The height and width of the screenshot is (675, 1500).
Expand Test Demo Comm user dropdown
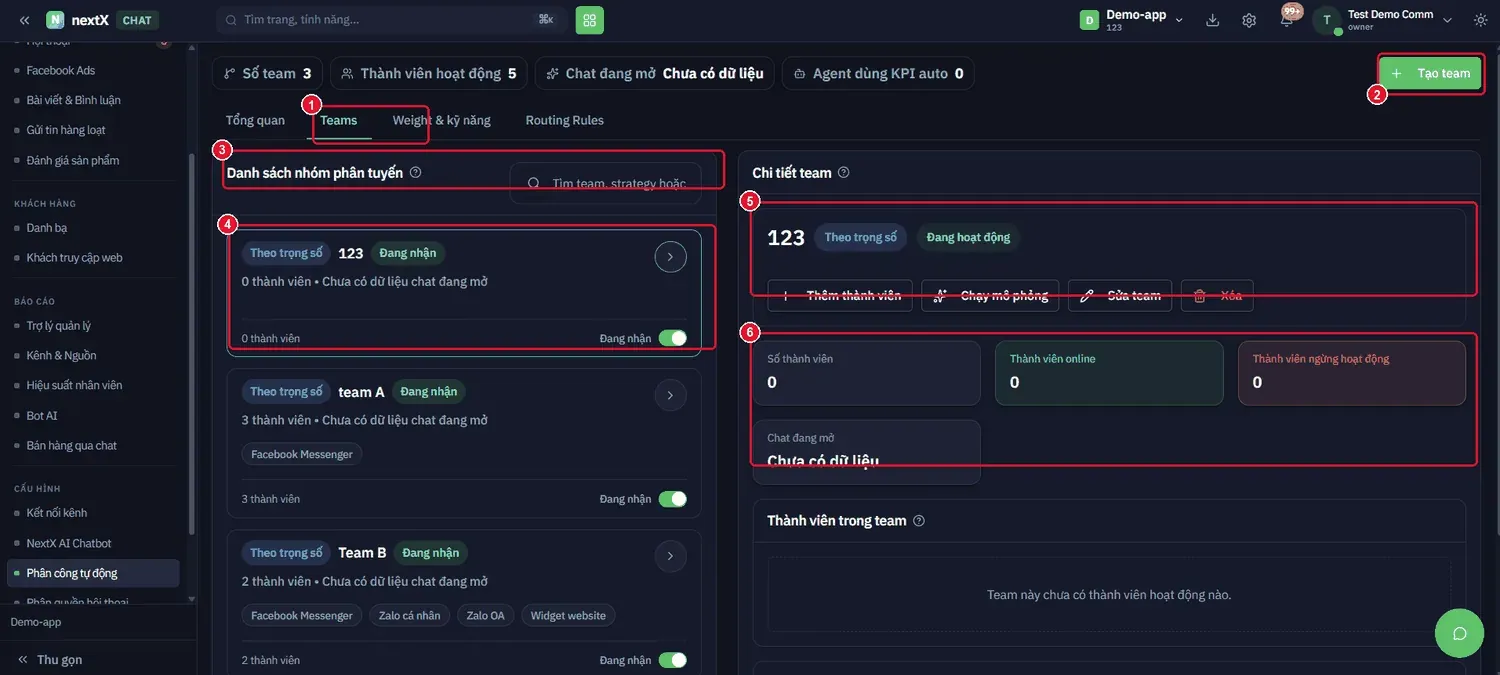[x=1447, y=20]
